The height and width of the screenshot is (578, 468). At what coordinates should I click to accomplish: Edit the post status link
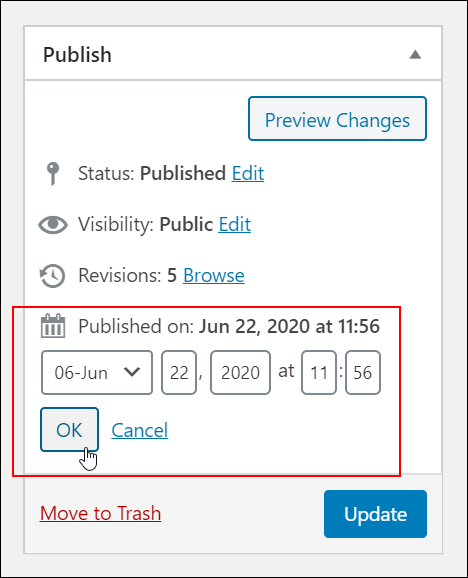[x=248, y=173]
